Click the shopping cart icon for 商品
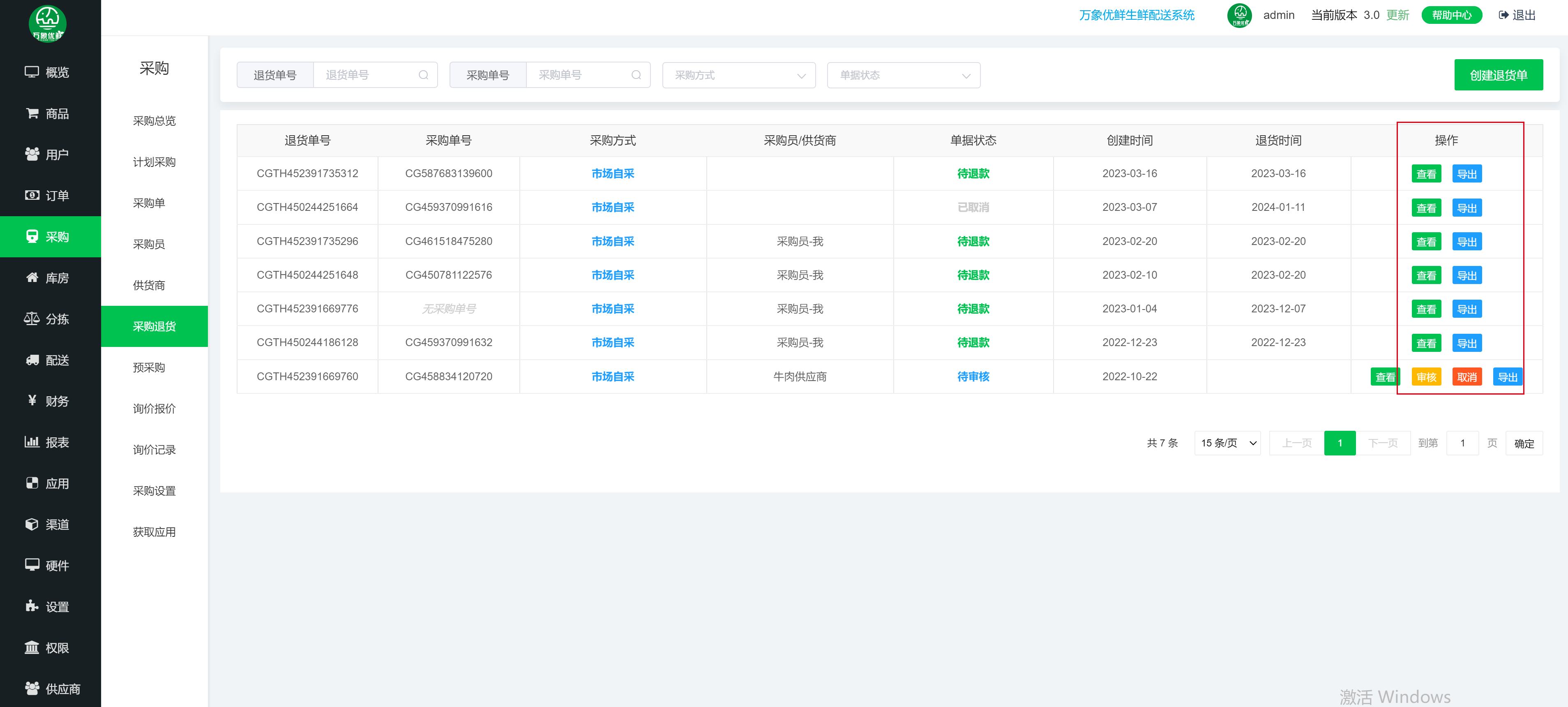Image resolution: width=1568 pixels, height=707 pixels. (x=32, y=113)
